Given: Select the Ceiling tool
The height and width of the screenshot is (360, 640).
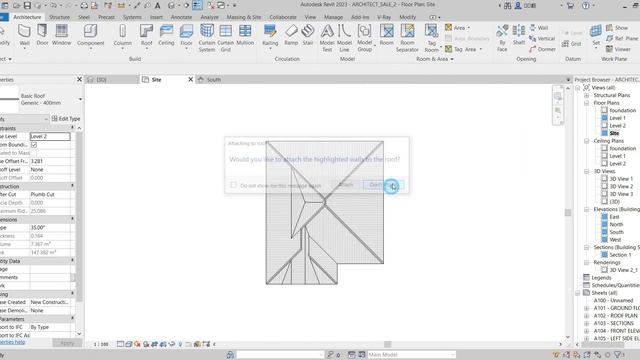Looking at the screenshot, I should point(166,35).
